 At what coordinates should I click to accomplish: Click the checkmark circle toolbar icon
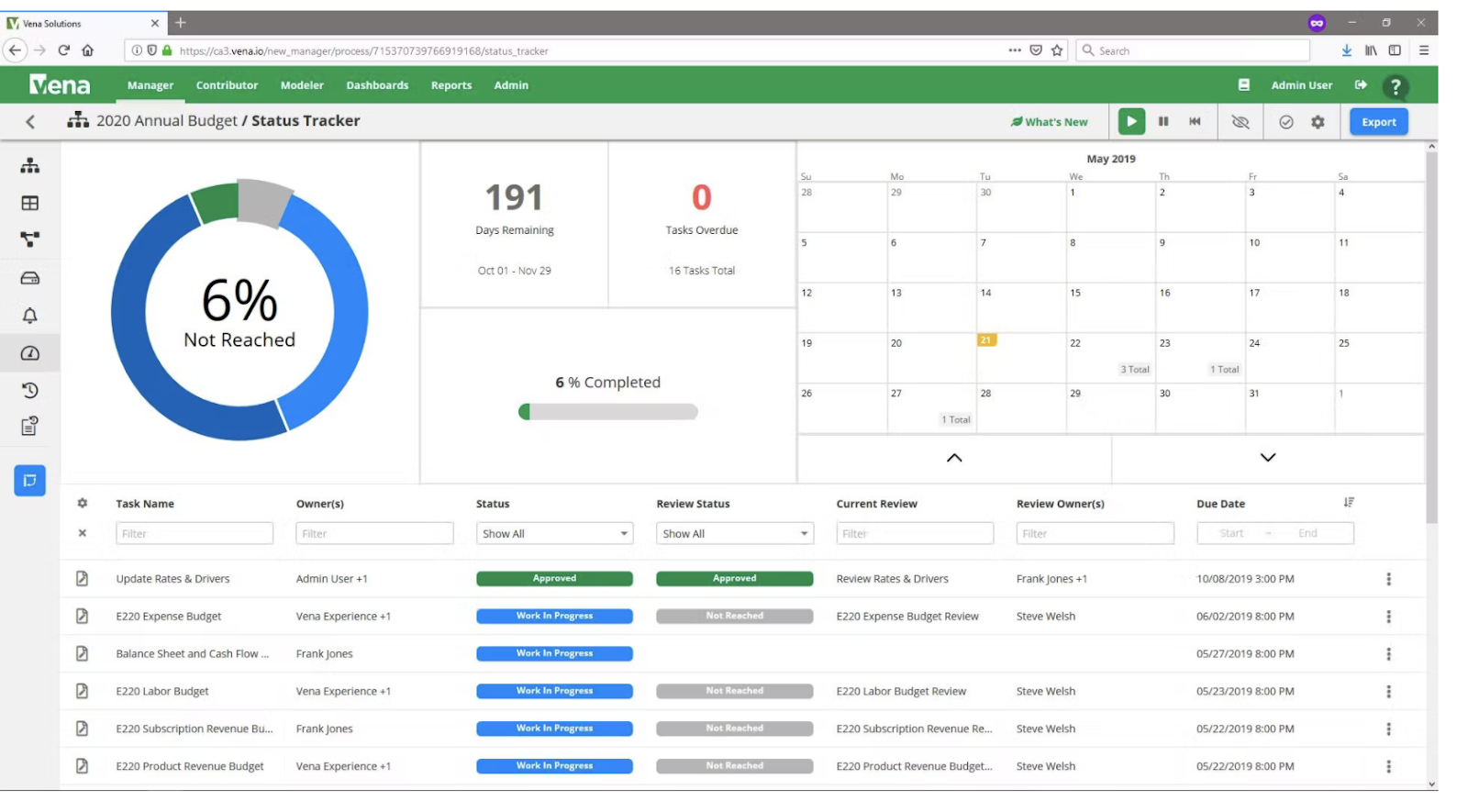tap(1286, 122)
